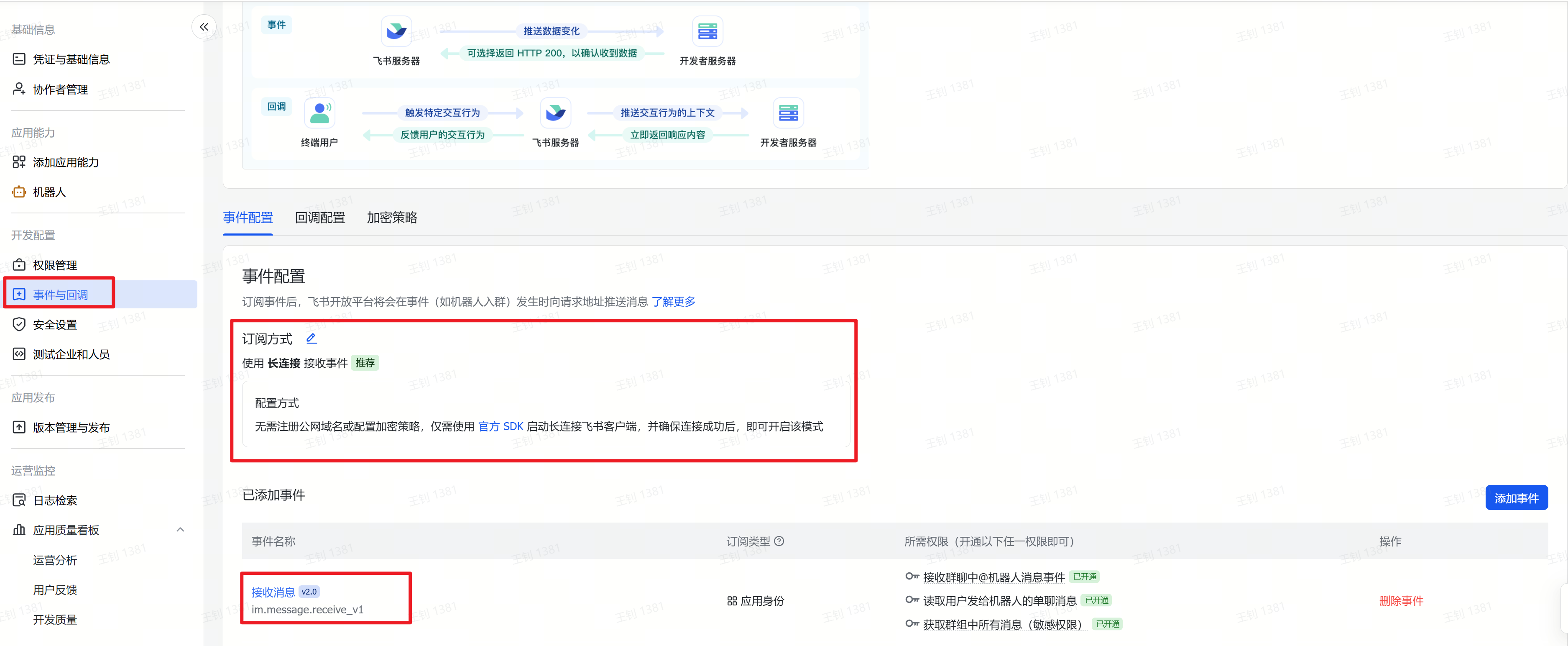The image size is (1568, 646).
Task: Click the 配置方式 label
Action: [x=277, y=403]
